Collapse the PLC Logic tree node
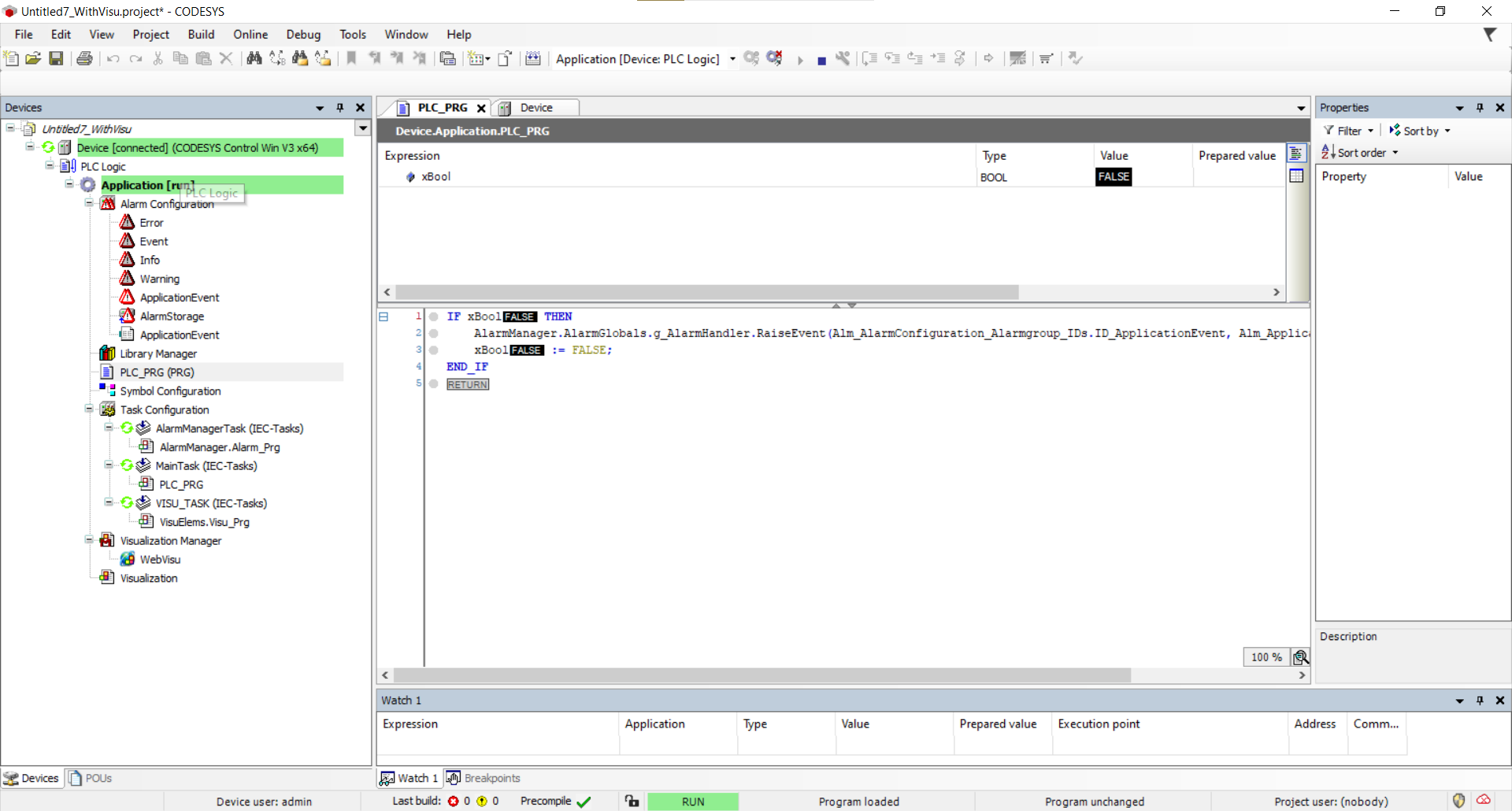The image size is (1512, 811). pyautogui.click(x=50, y=165)
